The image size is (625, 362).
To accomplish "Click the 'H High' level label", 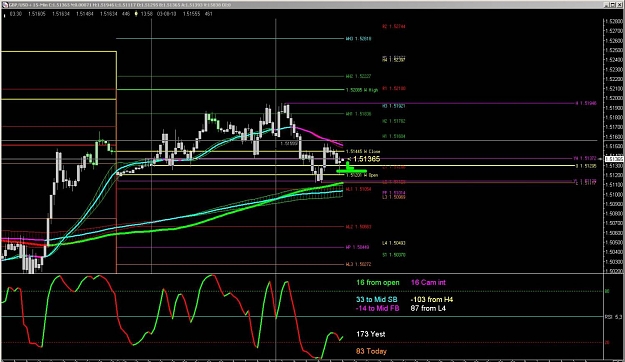I will click(x=362, y=90).
